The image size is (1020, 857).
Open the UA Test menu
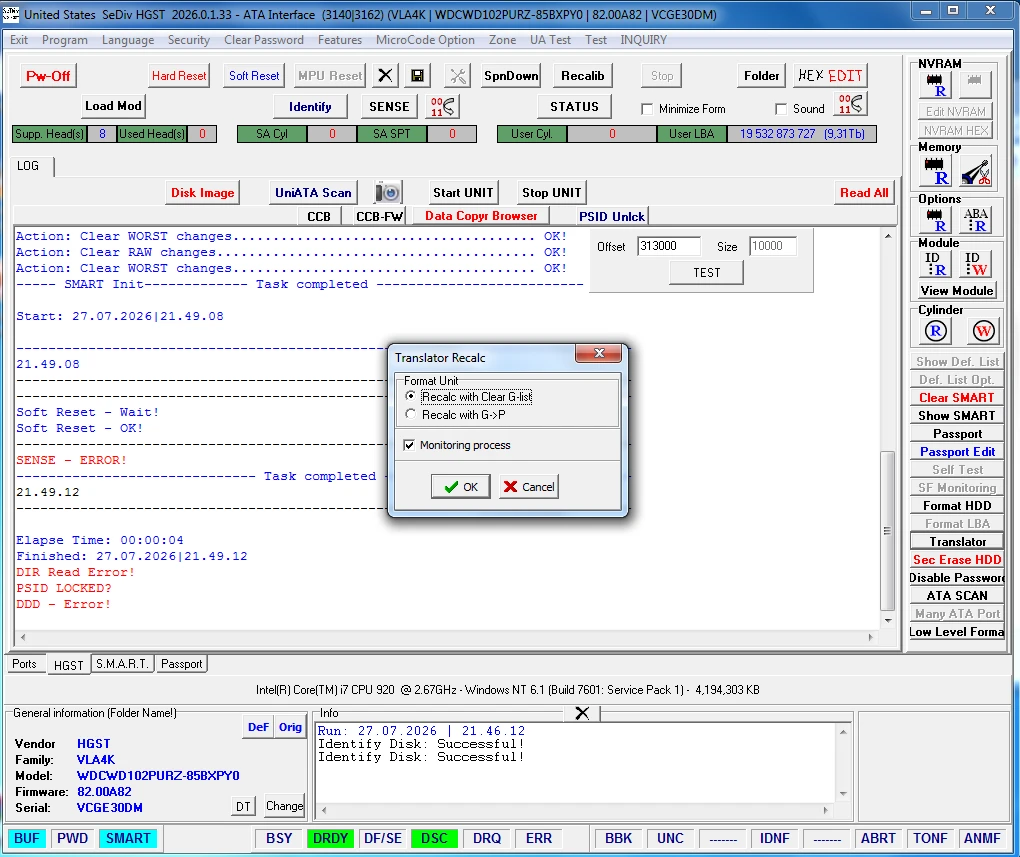click(550, 40)
